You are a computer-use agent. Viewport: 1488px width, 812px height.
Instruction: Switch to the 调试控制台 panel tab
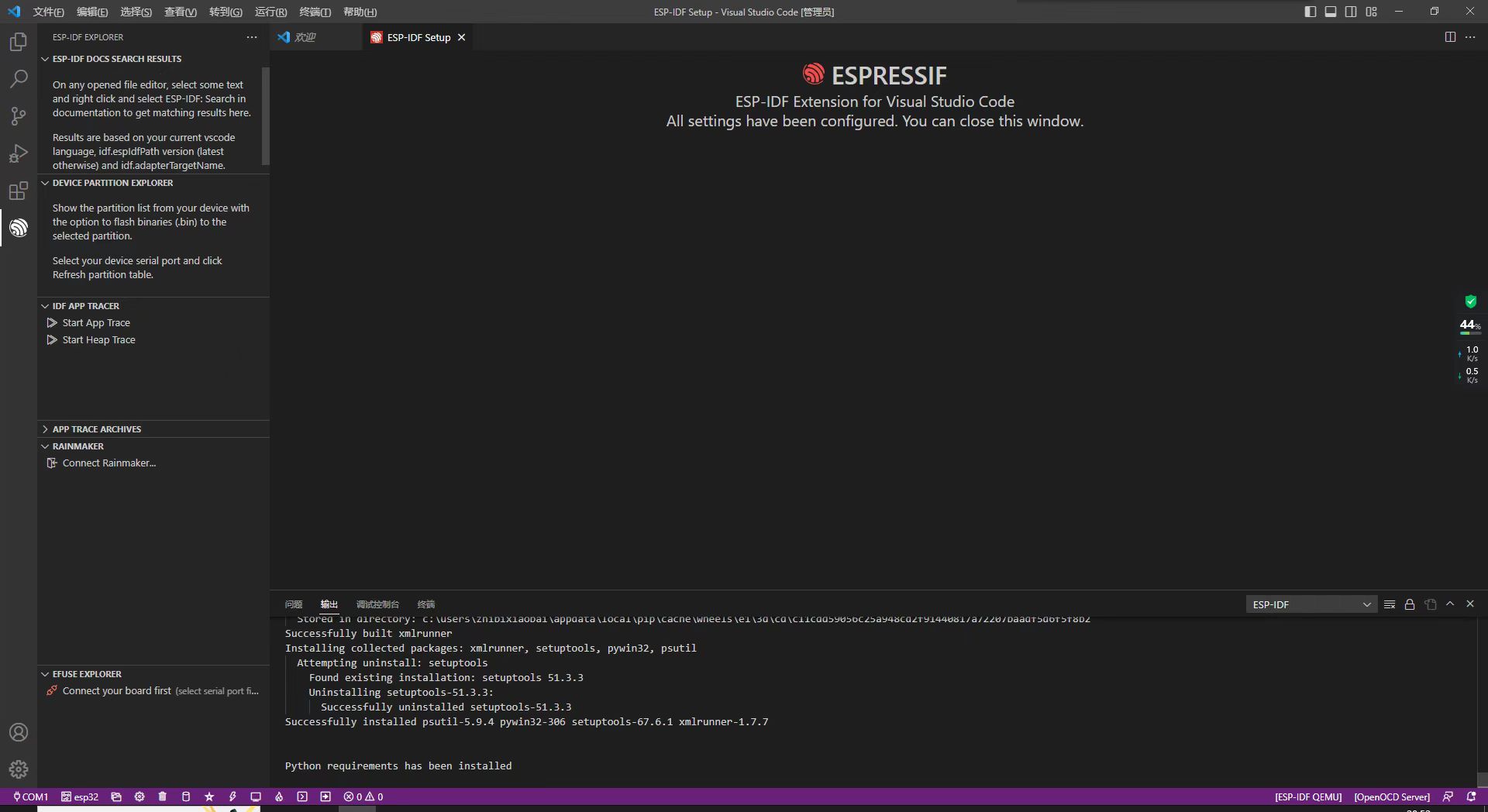tap(377, 604)
